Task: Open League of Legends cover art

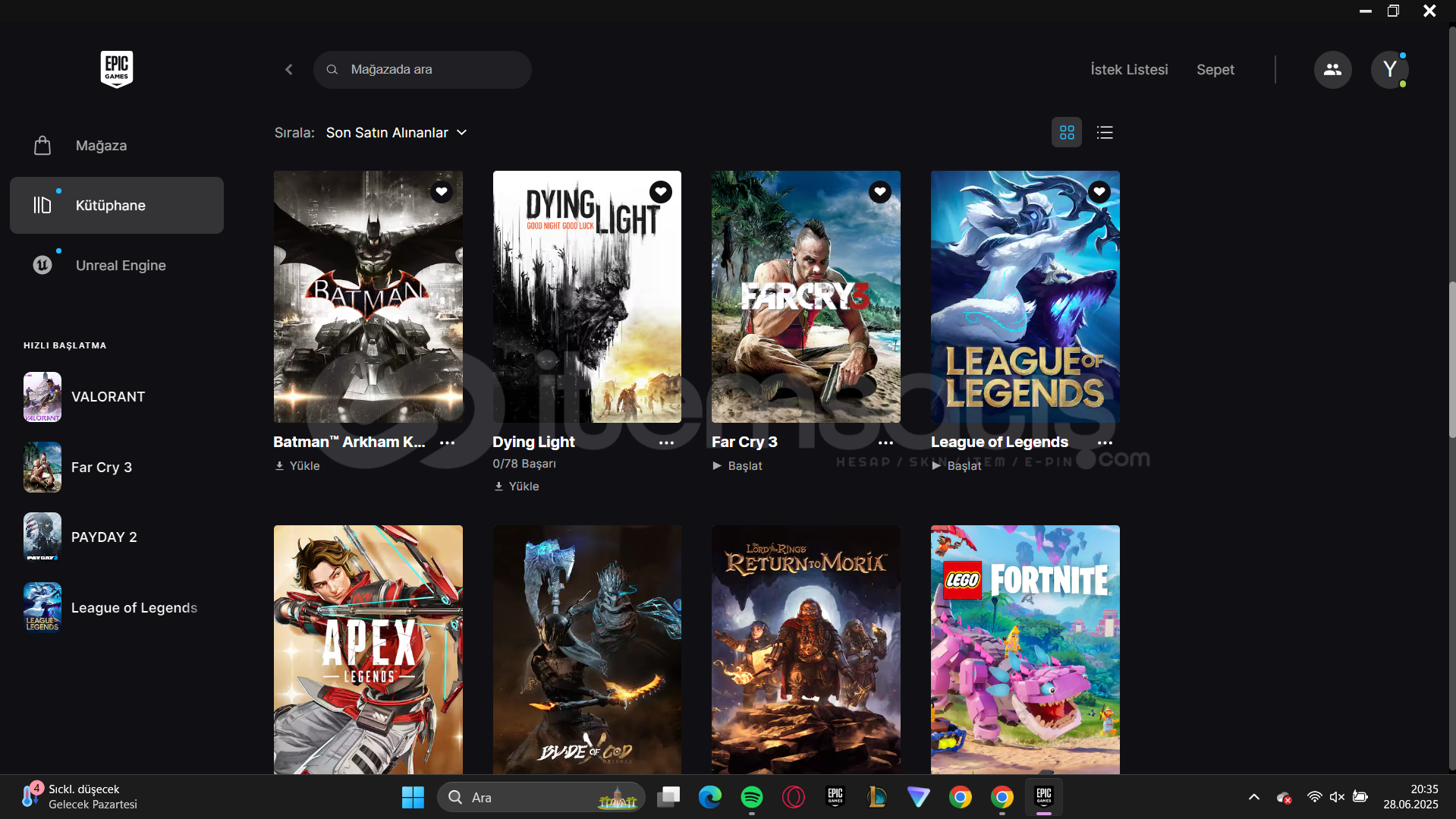Action: (x=1025, y=297)
